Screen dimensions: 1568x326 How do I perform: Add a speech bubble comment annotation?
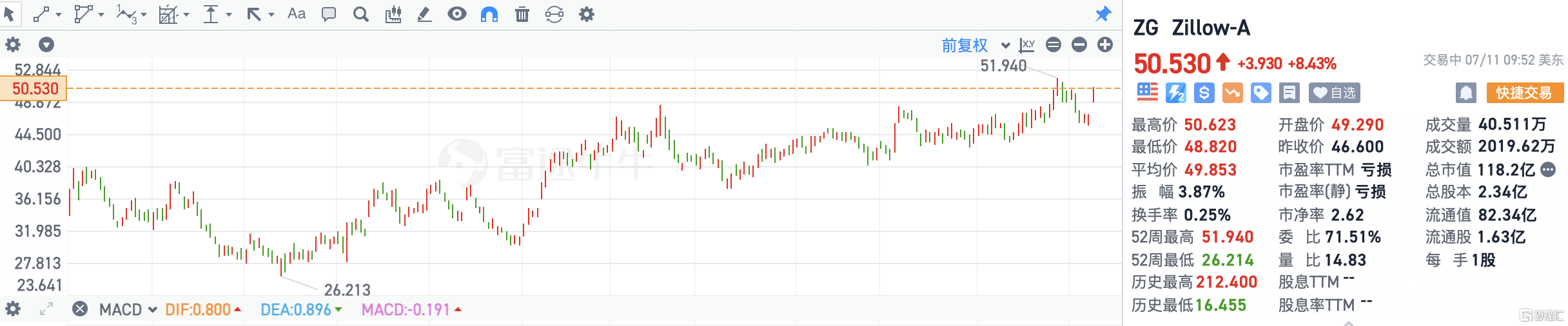(329, 14)
